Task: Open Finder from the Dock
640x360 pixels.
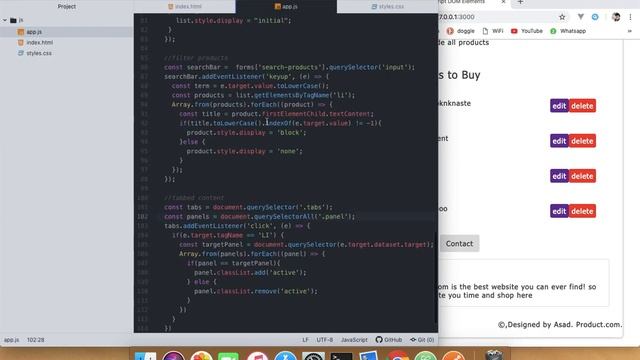Action: pyautogui.click(x=145, y=356)
